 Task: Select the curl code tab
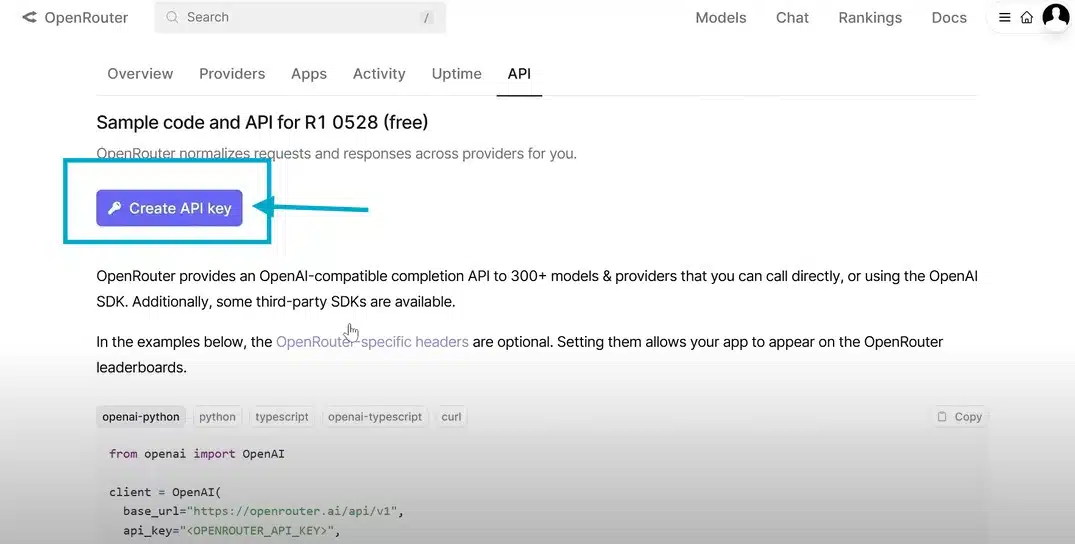451,416
